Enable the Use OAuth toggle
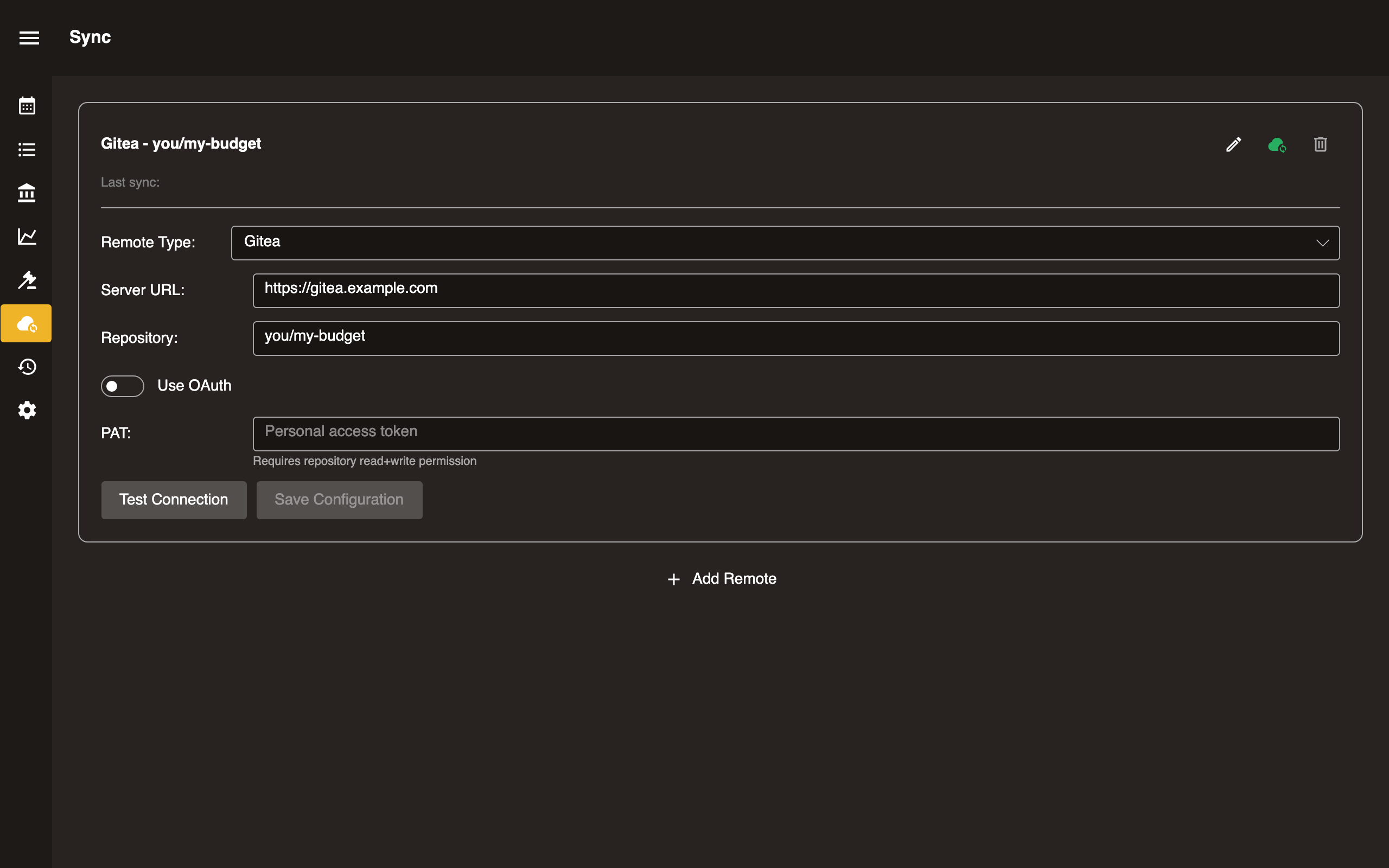 122,386
